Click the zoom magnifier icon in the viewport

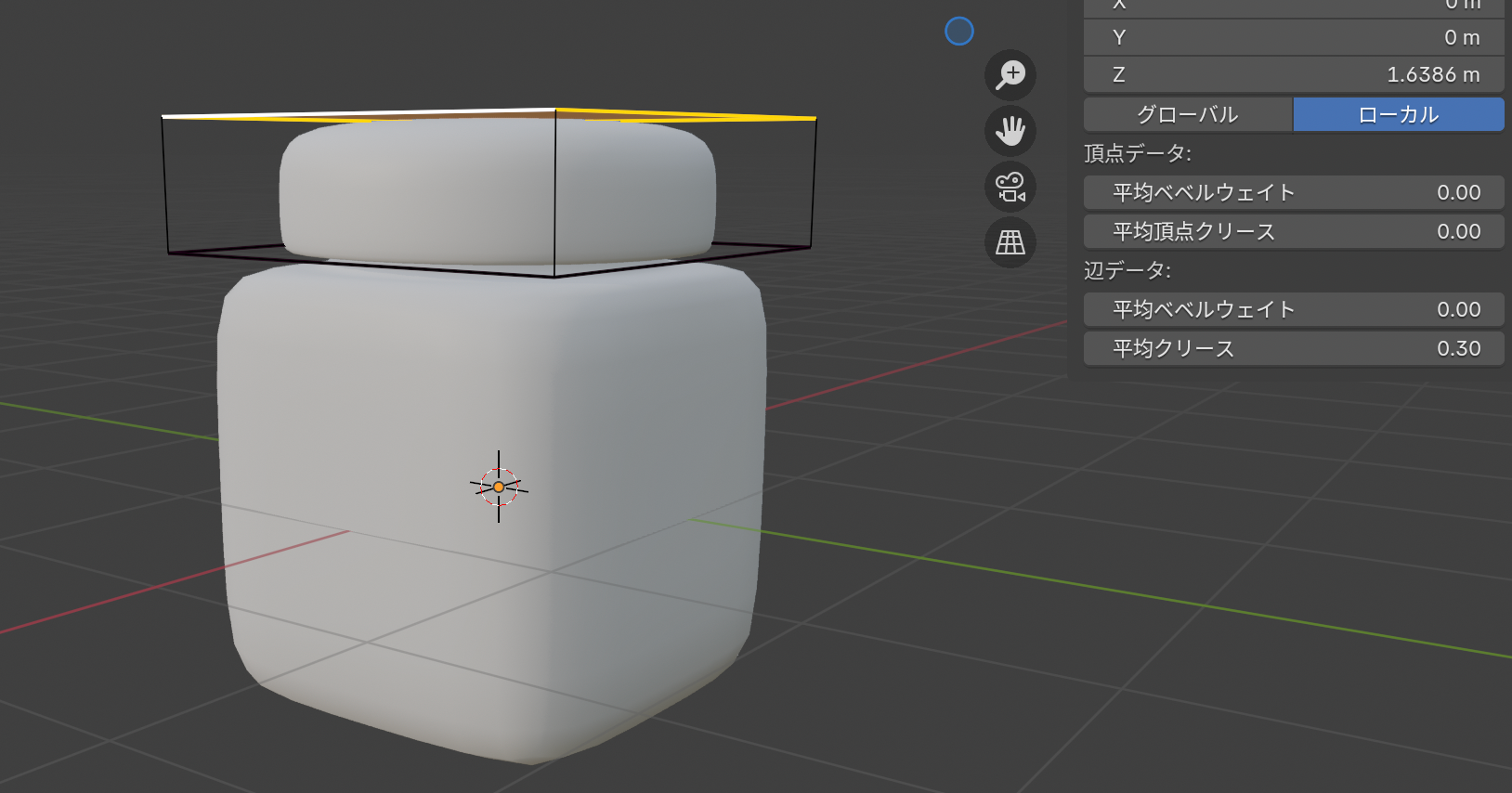[x=1010, y=75]
